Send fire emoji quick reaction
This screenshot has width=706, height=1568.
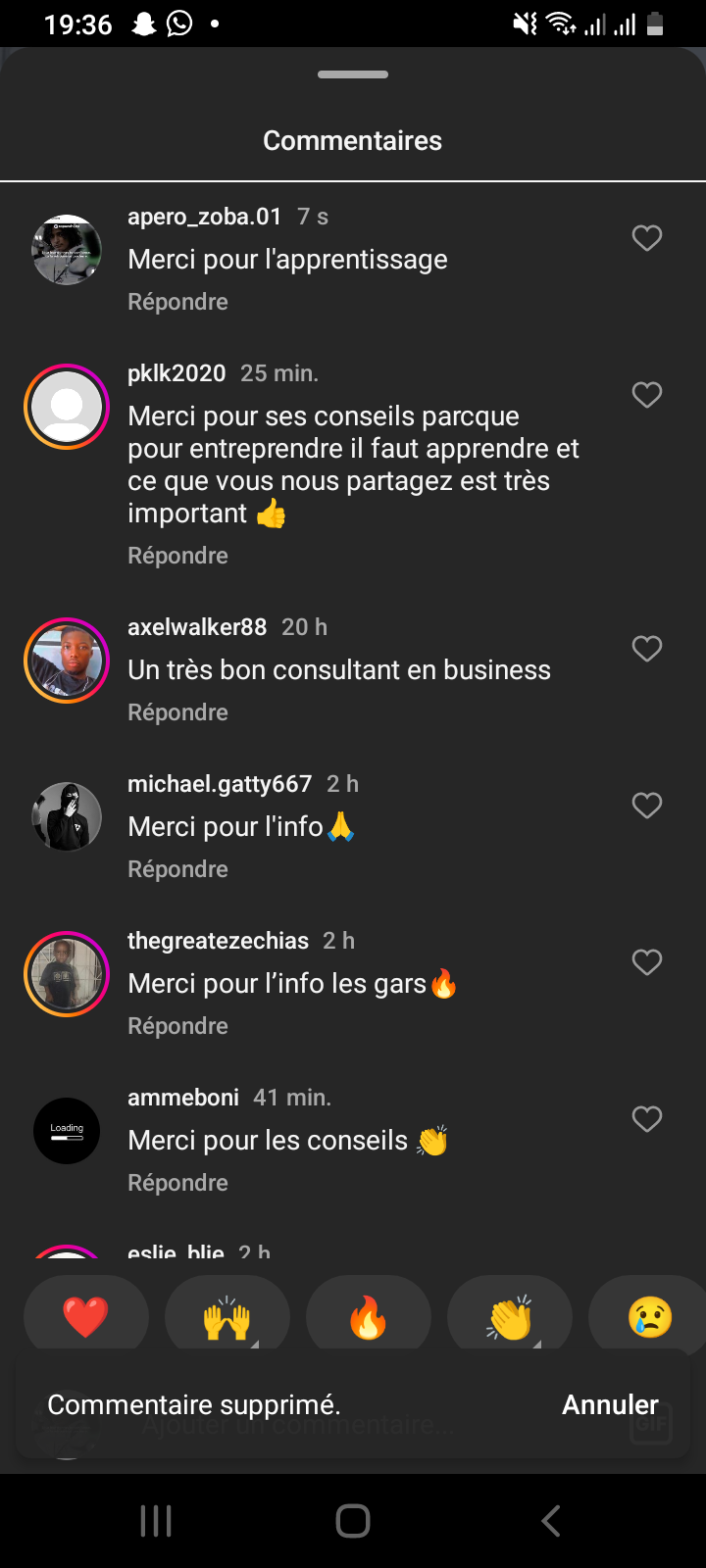[369, 1316]
